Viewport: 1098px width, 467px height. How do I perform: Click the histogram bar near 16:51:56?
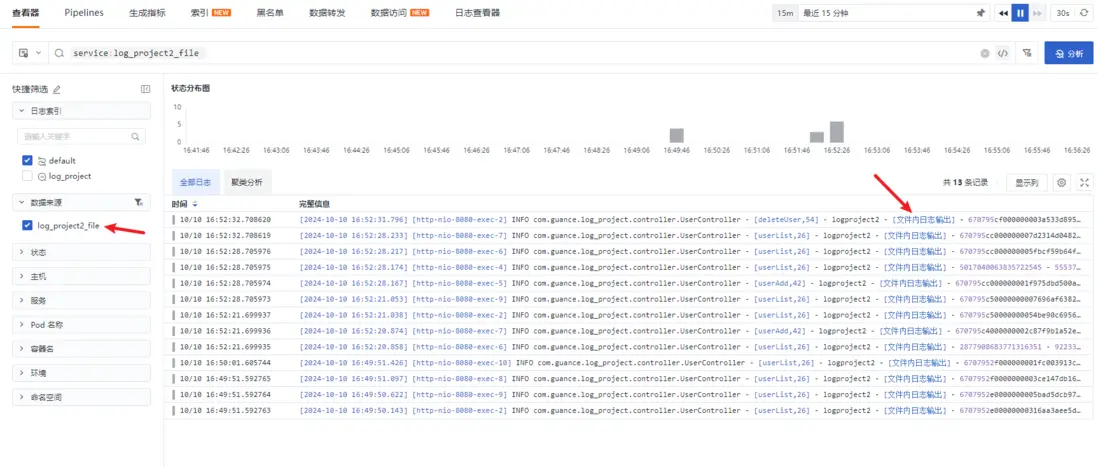click(816, 137)
